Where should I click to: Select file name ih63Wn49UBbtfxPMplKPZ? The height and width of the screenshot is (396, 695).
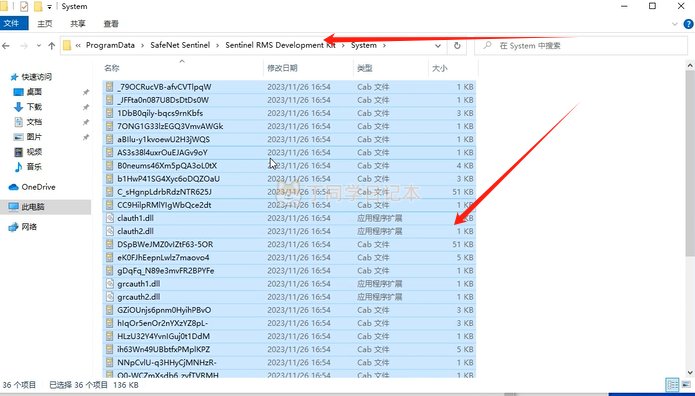(x=164, y=349)
